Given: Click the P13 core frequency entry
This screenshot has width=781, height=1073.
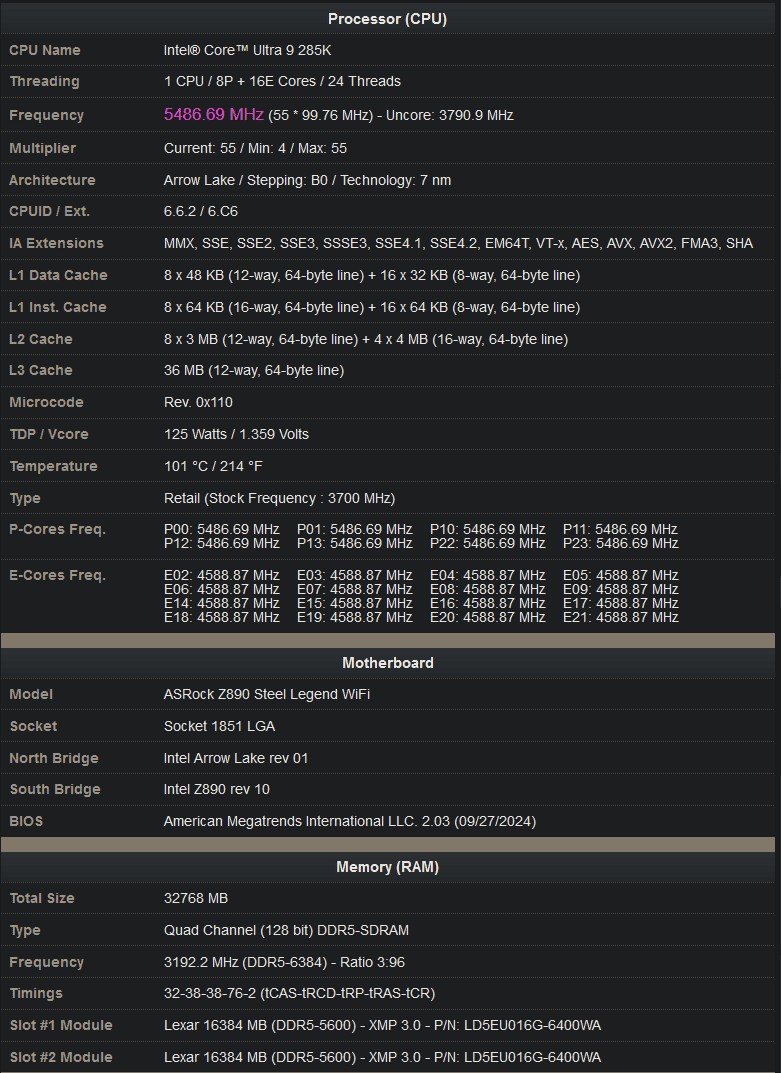Looking at the screenshot, I should (355, 543).
